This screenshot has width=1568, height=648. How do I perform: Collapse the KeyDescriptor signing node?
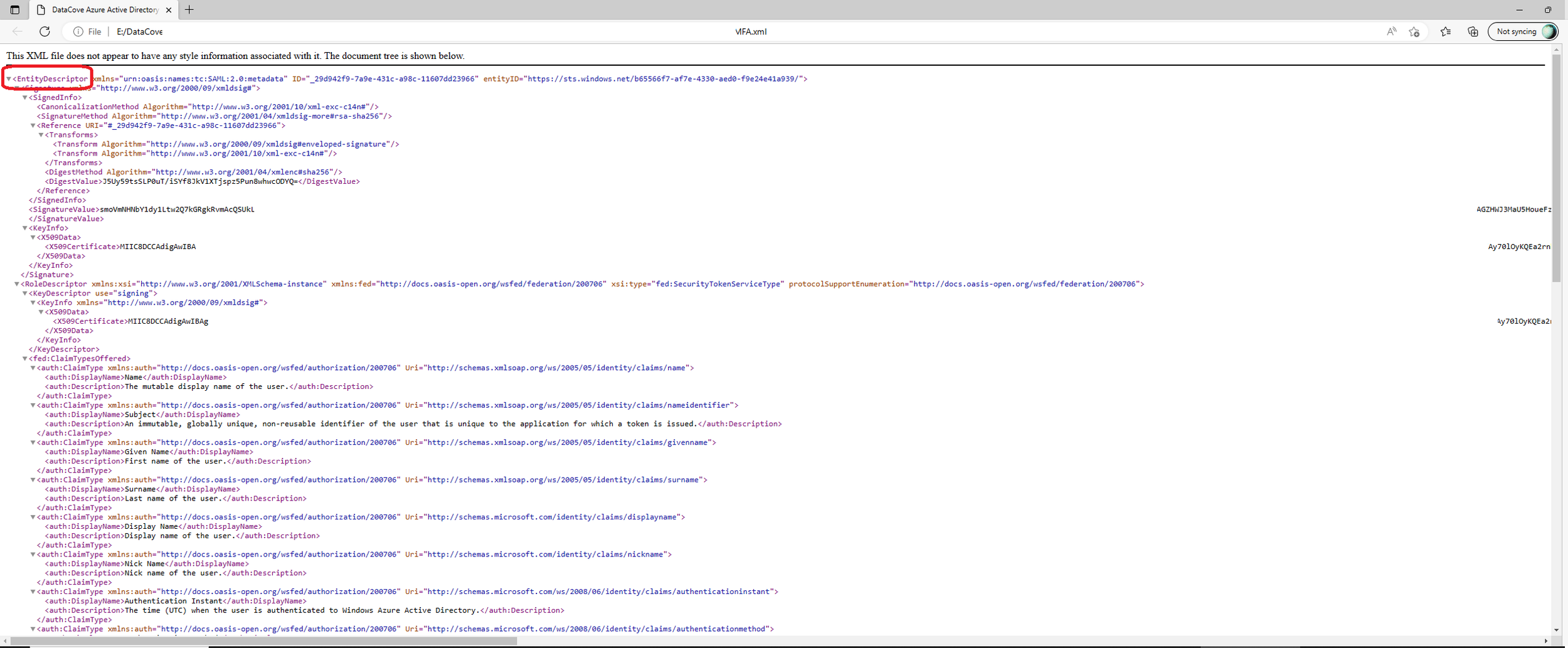click(25, 294)
